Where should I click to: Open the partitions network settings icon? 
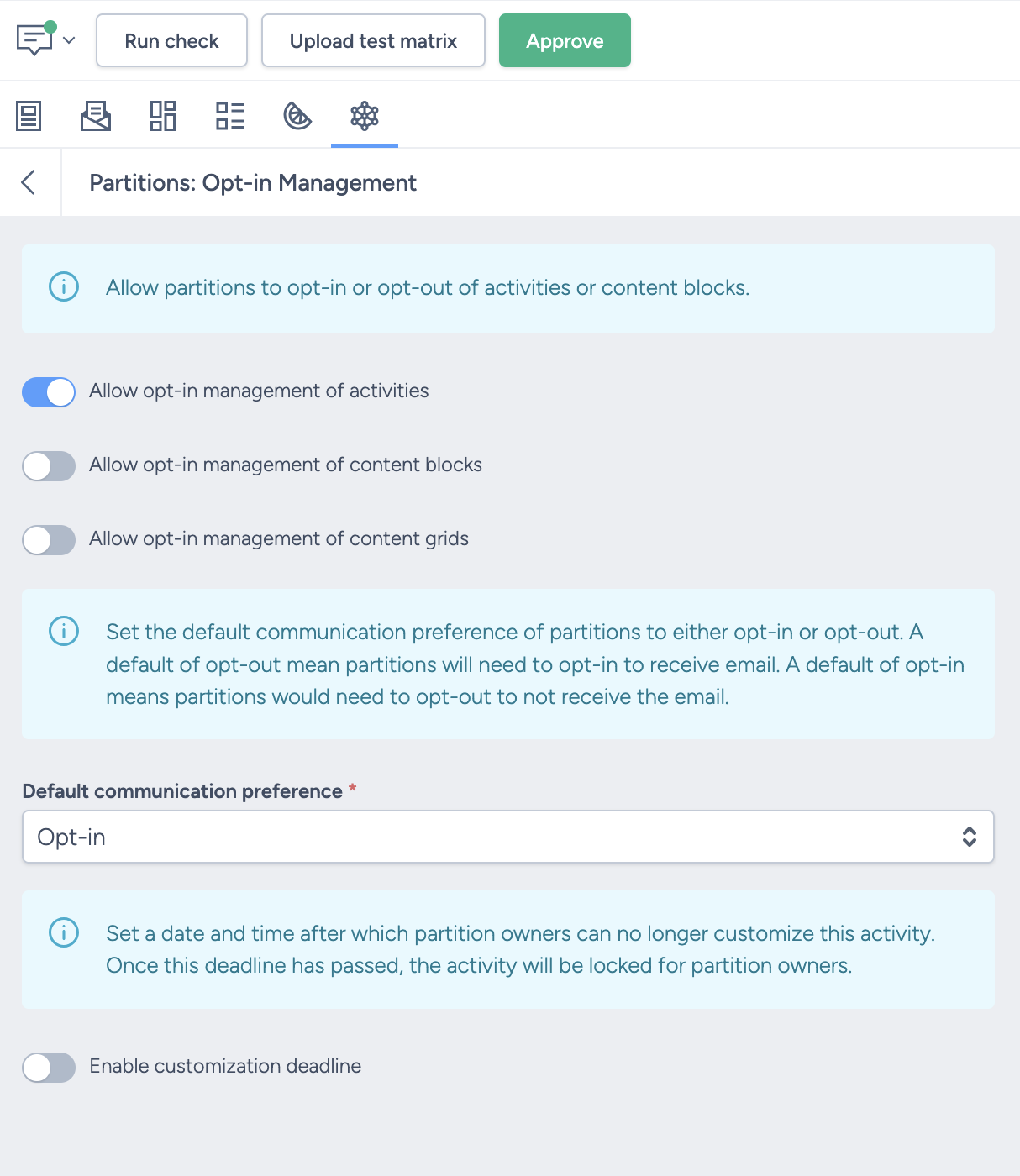364,116
